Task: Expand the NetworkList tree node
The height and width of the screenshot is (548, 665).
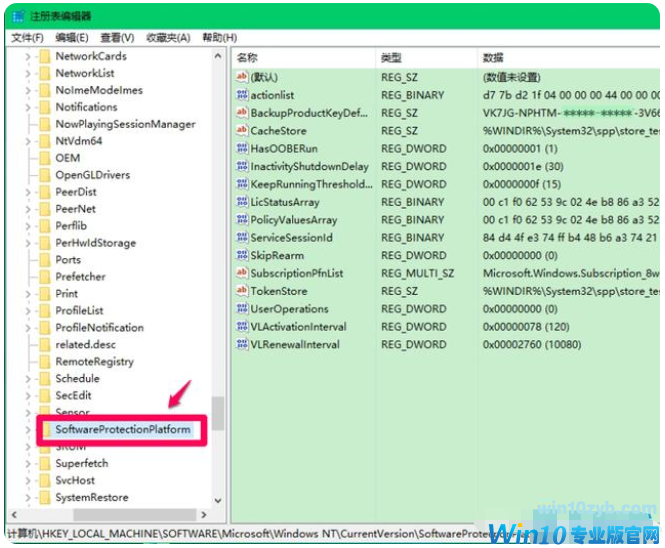Action: (28, 73)
